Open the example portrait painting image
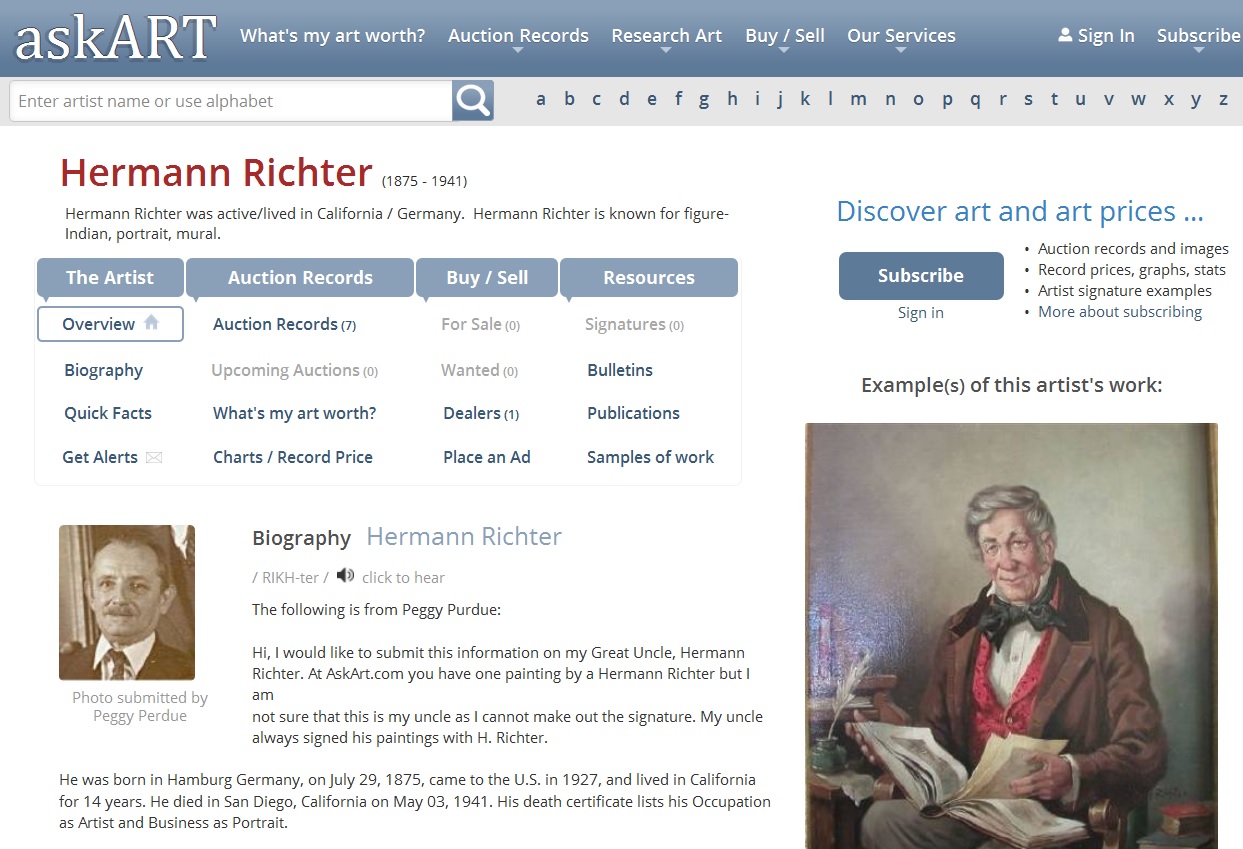 (1012, 636)
